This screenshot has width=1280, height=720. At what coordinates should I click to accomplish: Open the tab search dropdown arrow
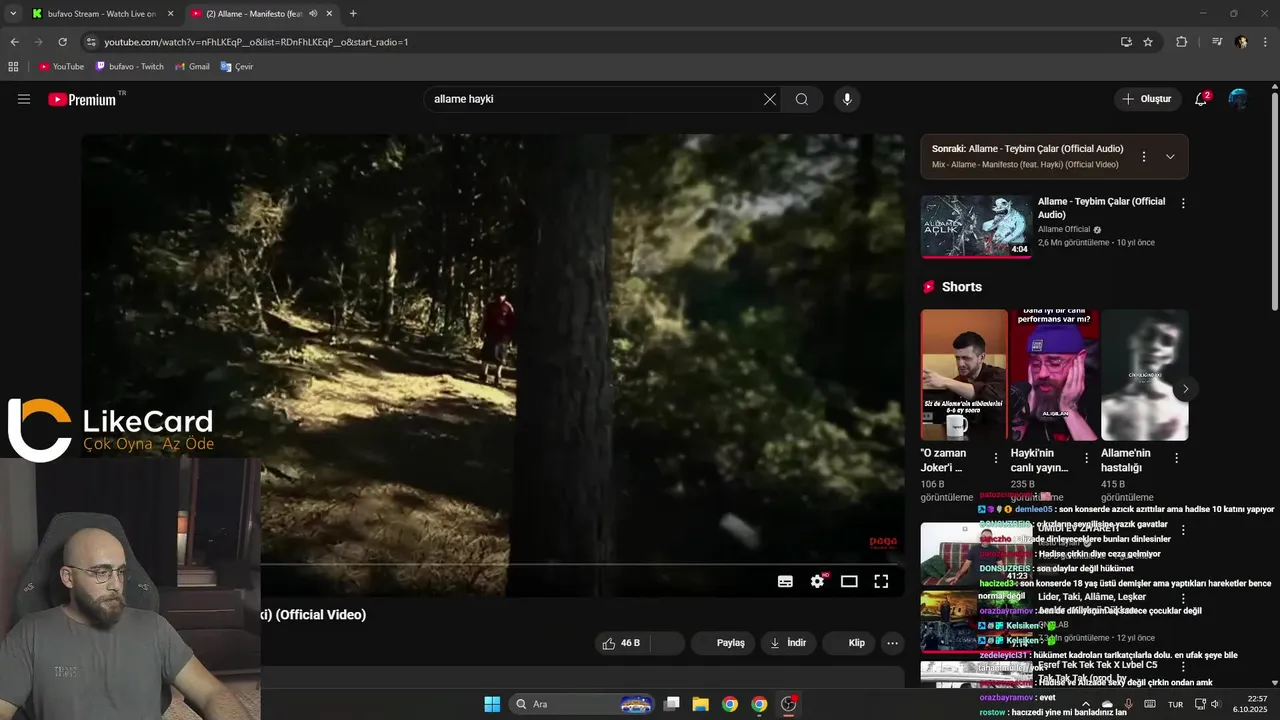pyautogui.click(x=12, y=14)
